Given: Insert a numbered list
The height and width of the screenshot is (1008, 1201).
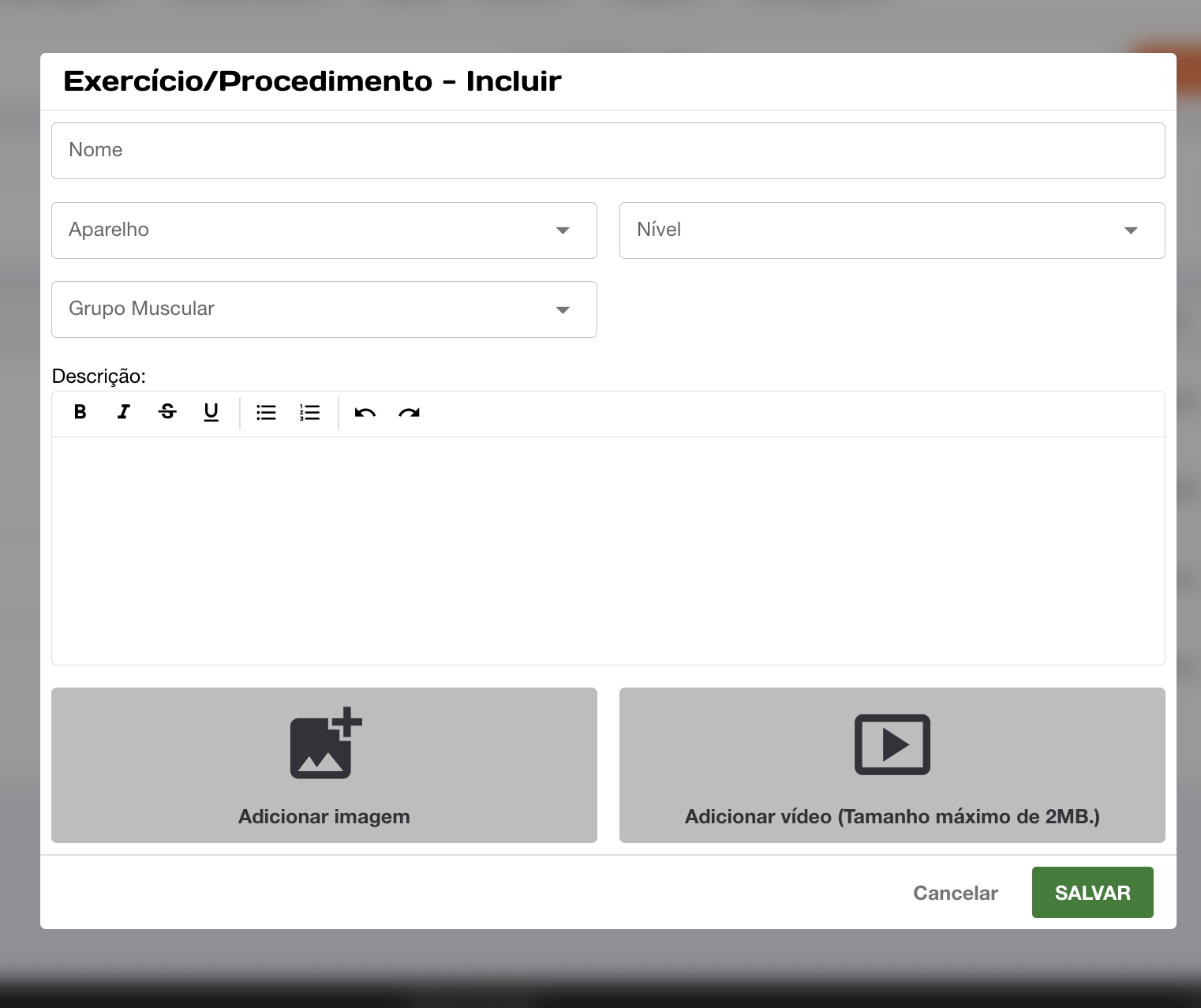Looking at the screenshot, I should coord(309,413).
